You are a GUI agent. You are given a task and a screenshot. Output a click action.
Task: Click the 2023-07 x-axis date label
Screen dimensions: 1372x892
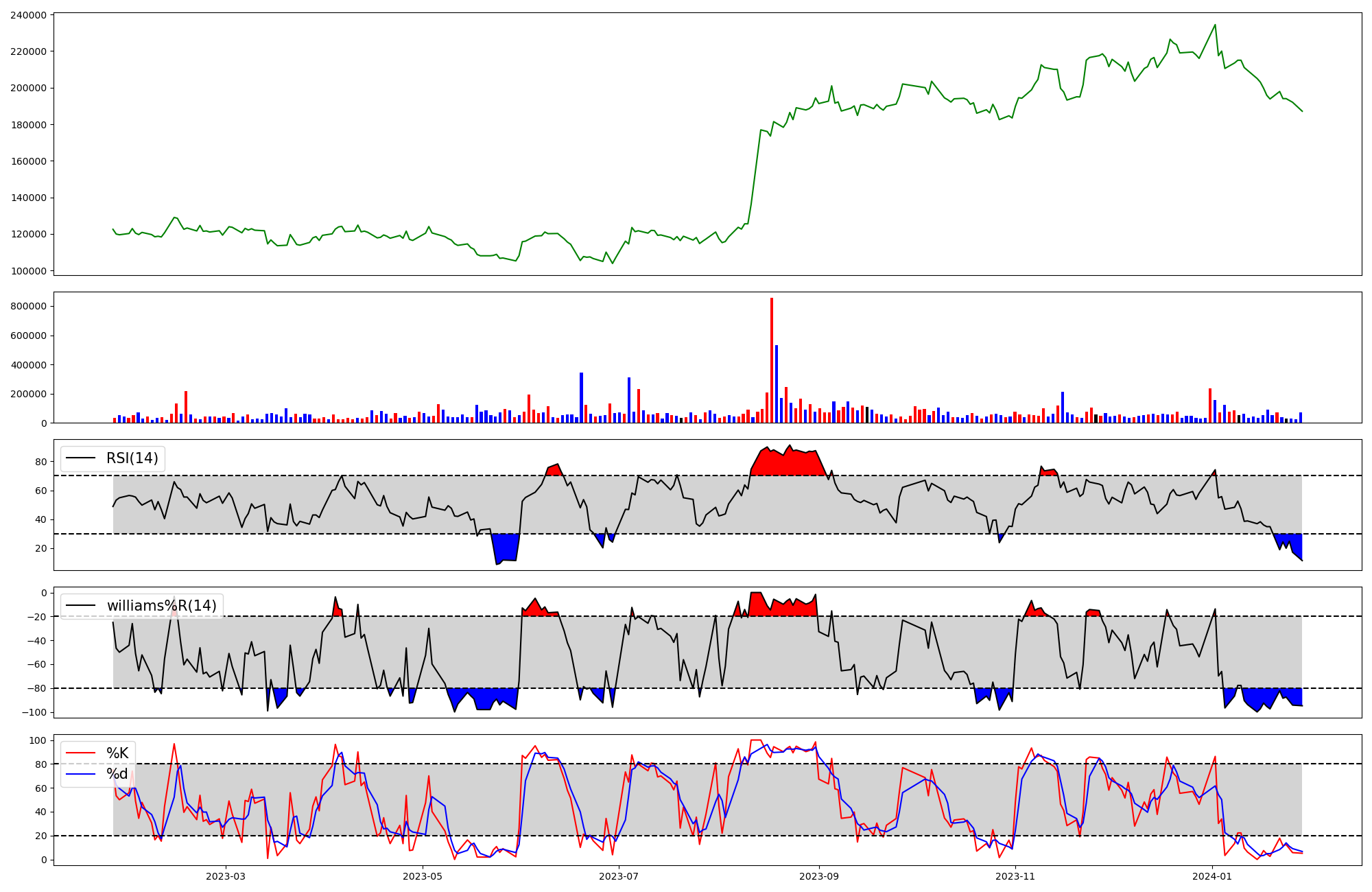[619, 876]
